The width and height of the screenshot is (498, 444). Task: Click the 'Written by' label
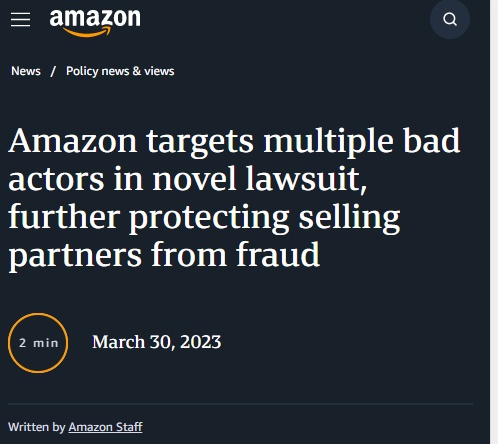[x=37, y=427]
